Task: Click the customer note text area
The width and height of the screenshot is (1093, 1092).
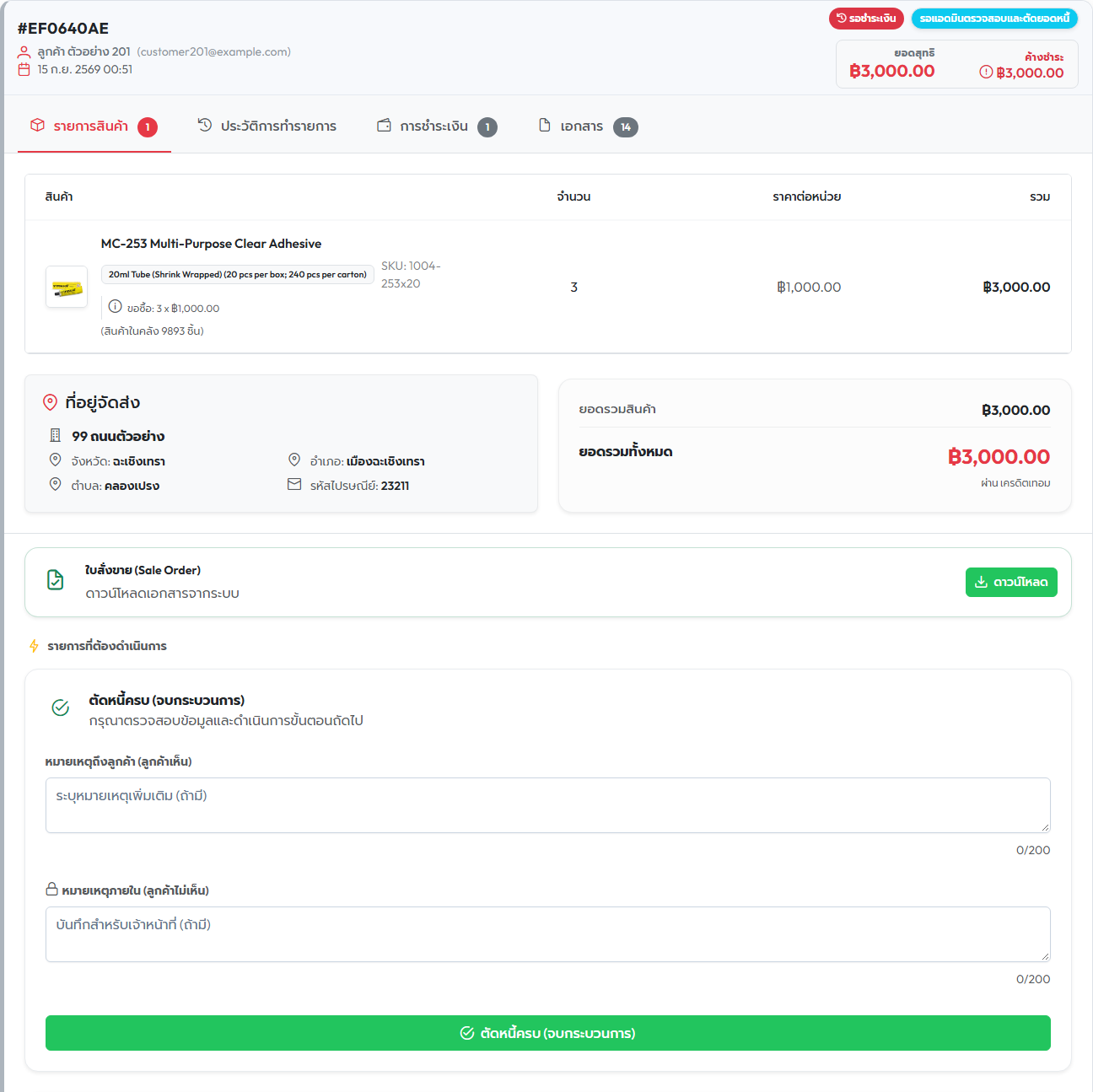Action: tap(548, 805)
